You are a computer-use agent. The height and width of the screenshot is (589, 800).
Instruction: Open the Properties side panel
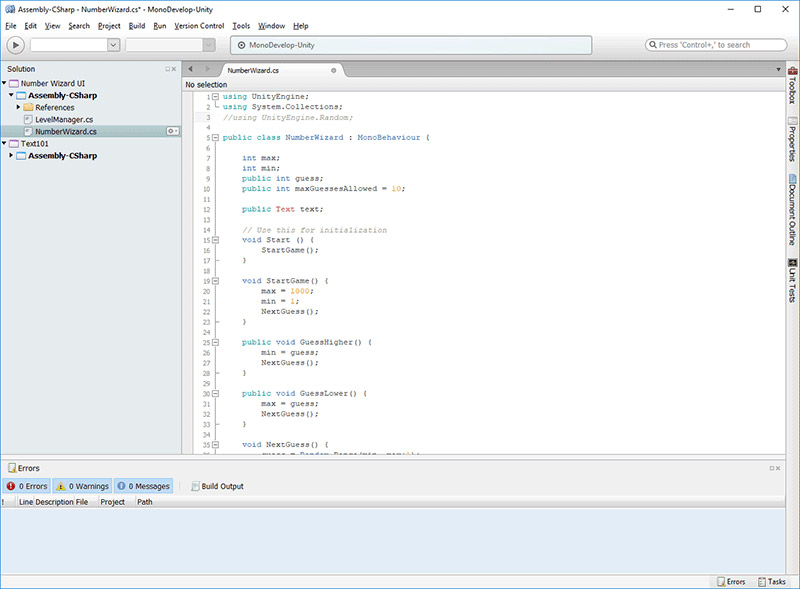tap(792, 141)
